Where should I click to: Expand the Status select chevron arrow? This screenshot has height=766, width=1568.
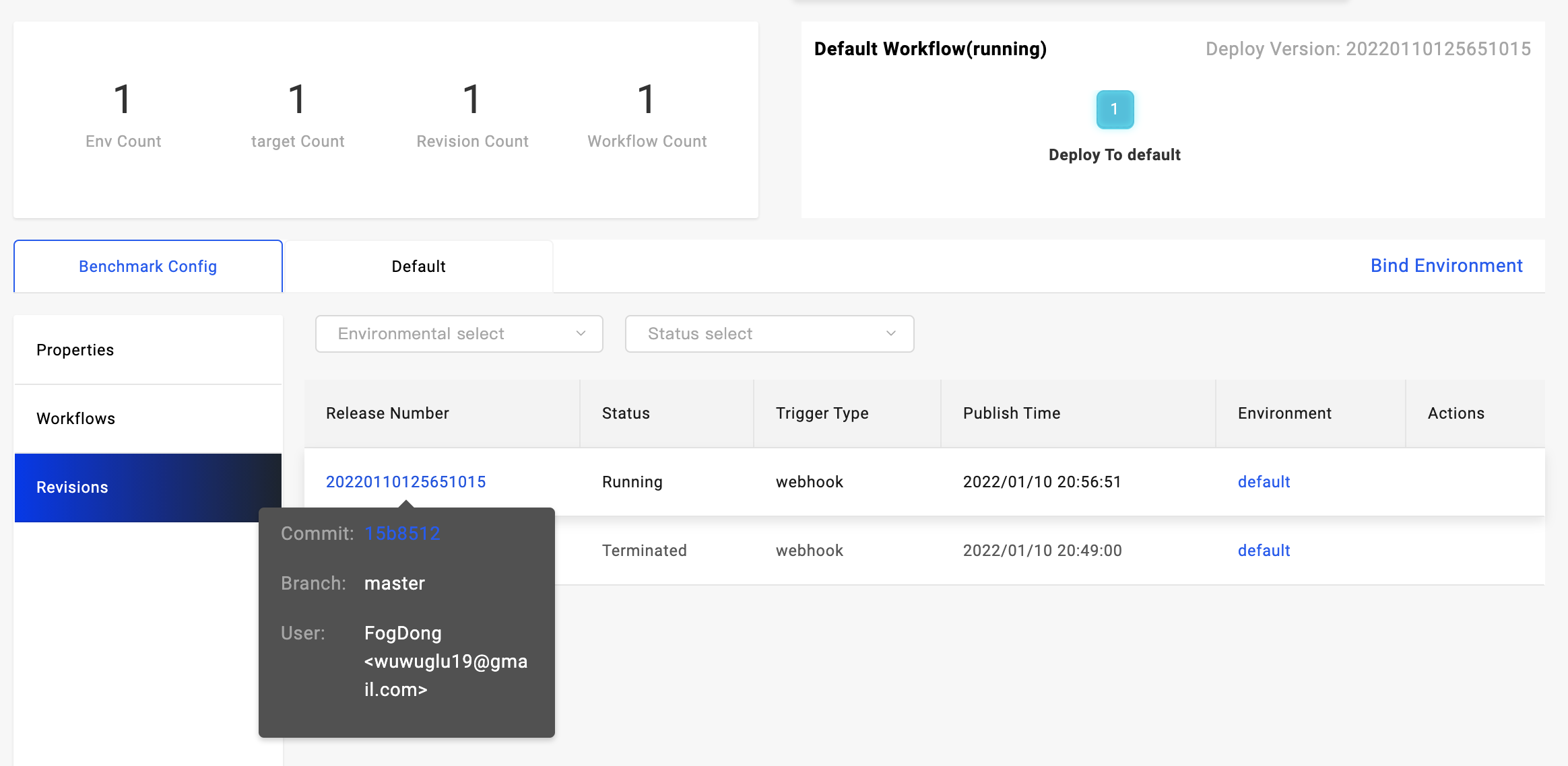pyautogui.click(x=890, y=334)
